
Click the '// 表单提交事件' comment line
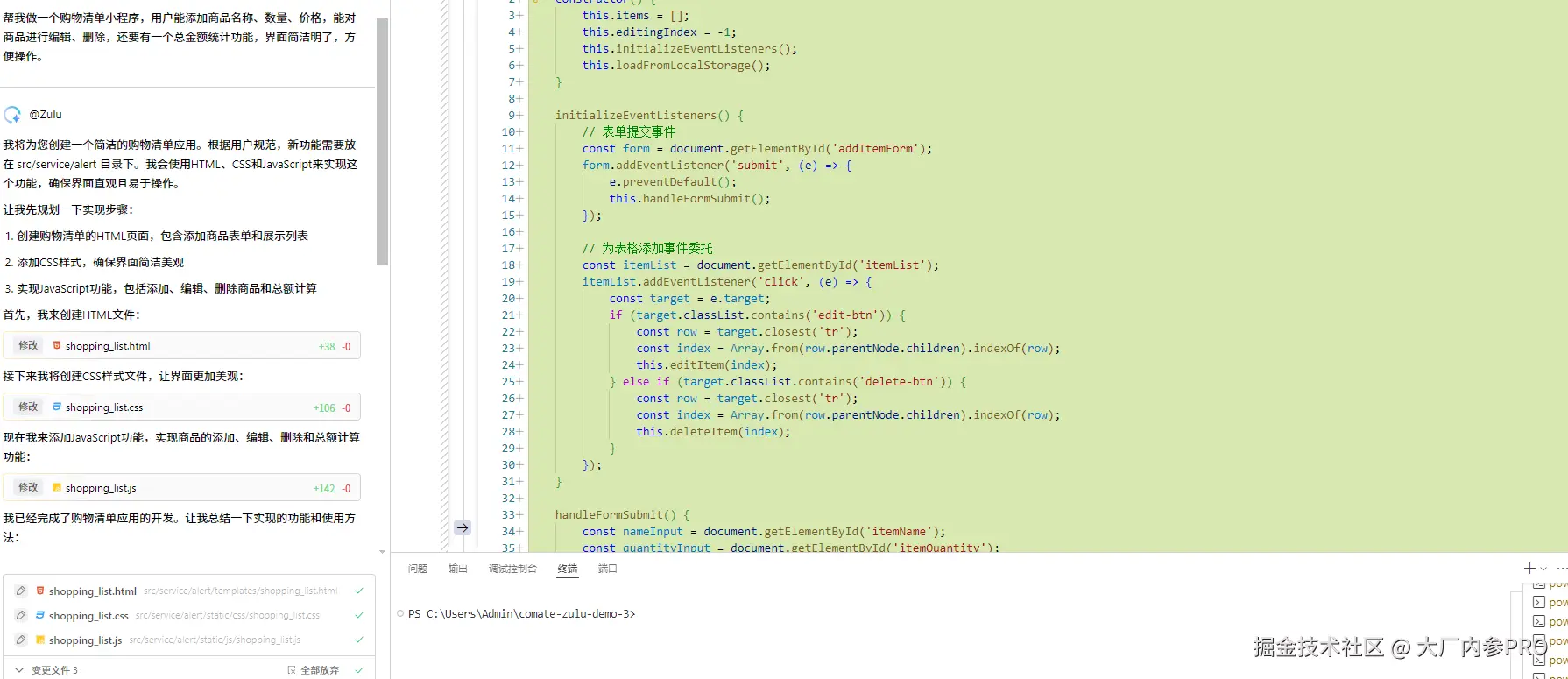(629, 132)
